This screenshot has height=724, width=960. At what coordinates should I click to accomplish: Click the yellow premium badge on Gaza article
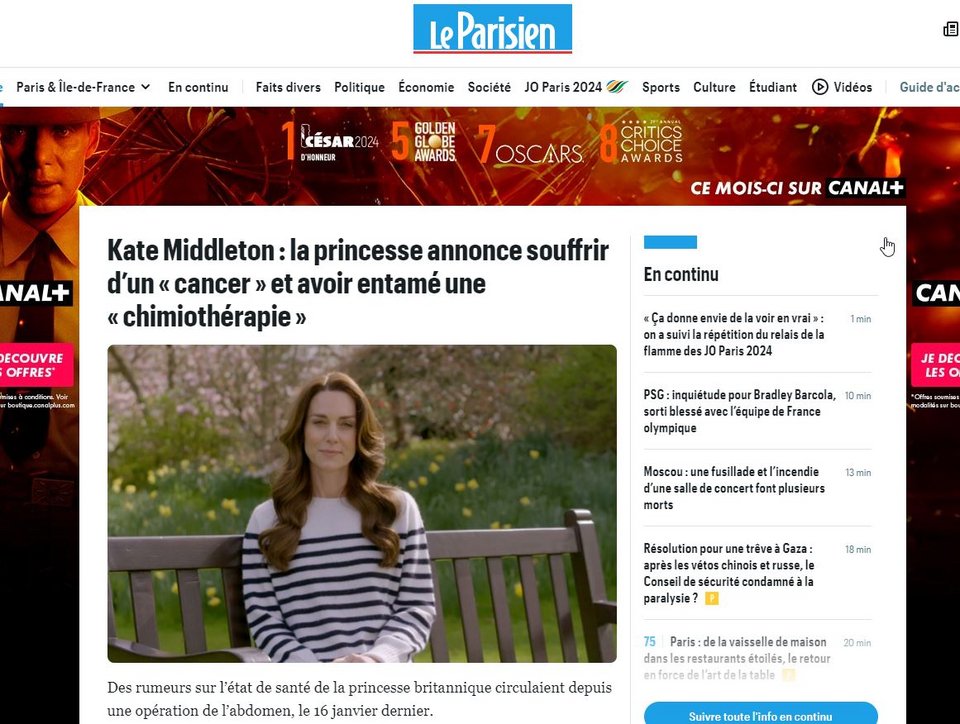point(711,599)
